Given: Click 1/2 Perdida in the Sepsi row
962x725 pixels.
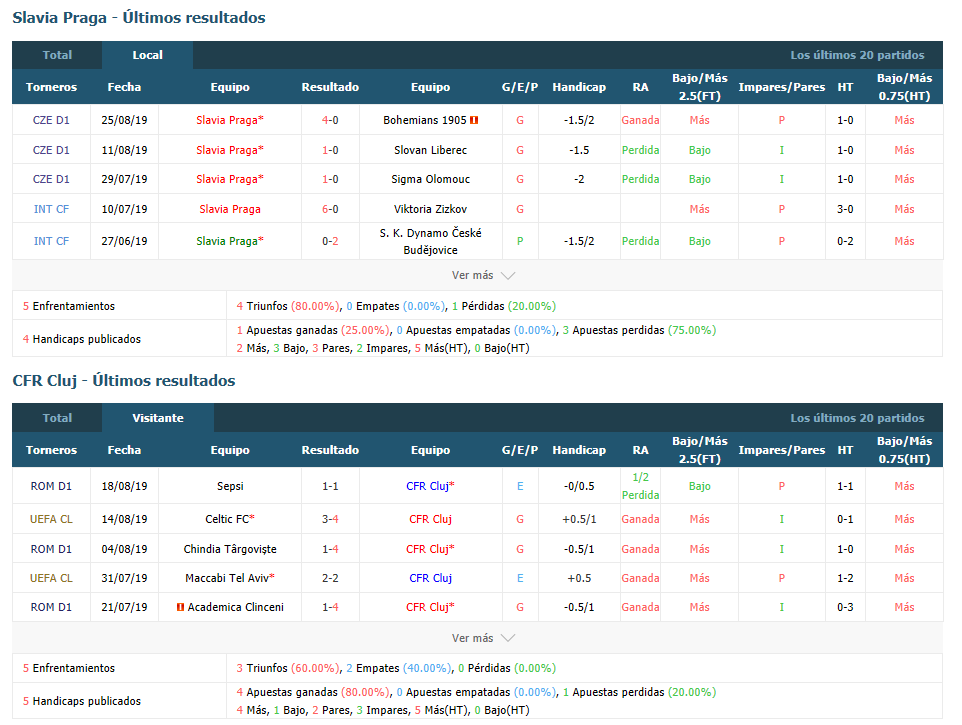Looking at the screenshot, I should (640, 486).
